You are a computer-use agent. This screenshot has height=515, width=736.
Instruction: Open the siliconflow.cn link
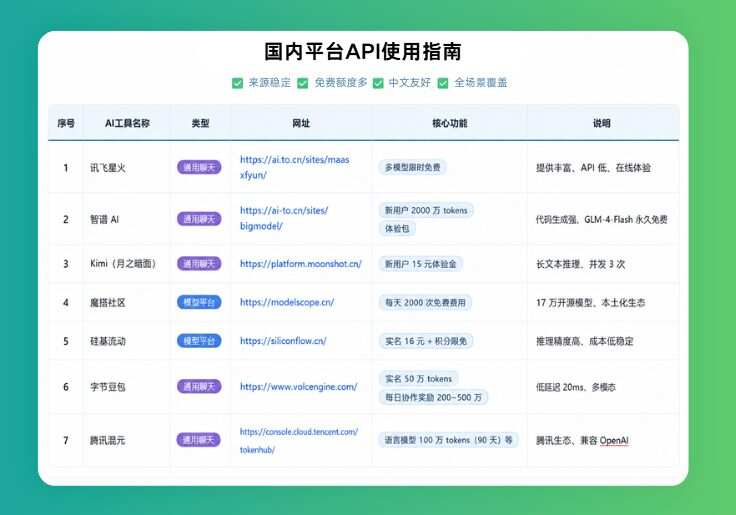pos(283,341)
